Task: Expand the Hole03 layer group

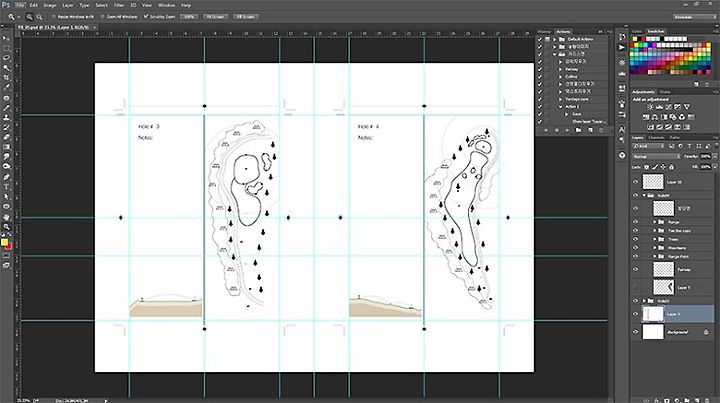Action: pos(644,301)
